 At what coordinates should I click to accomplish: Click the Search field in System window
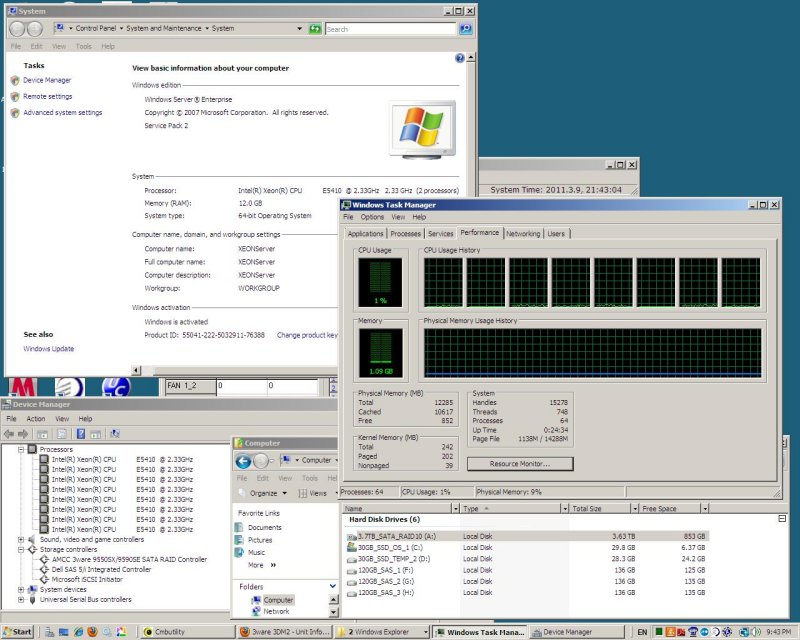tap(391, 29)
